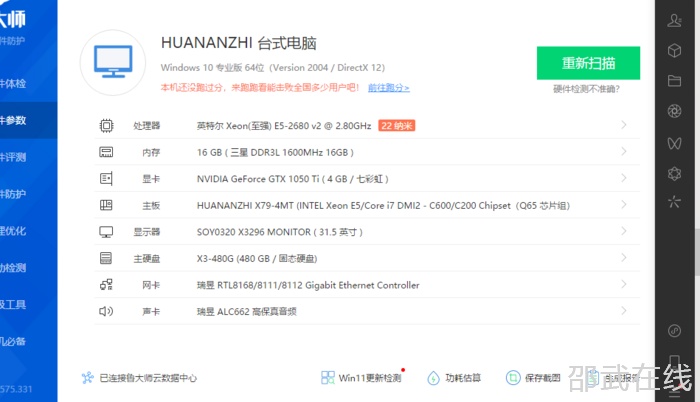Click 已连接鲁大师云数据中心 status text

[148, 378]
